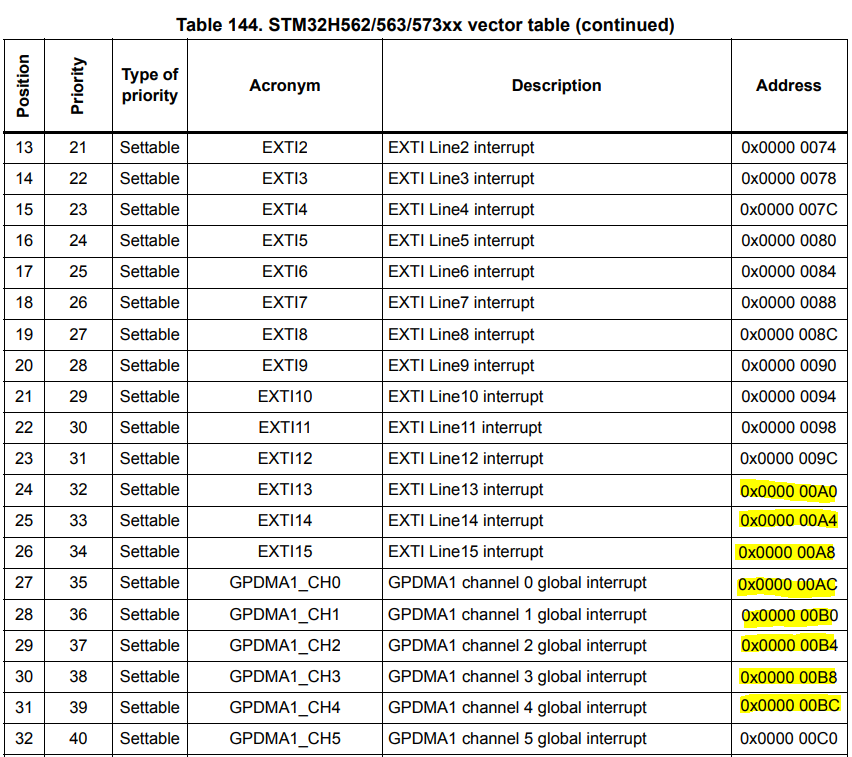Screen dimensions: 852x757
Task: Select acronym cell 'EXTI9'
Action: click(x=285, y=365)
